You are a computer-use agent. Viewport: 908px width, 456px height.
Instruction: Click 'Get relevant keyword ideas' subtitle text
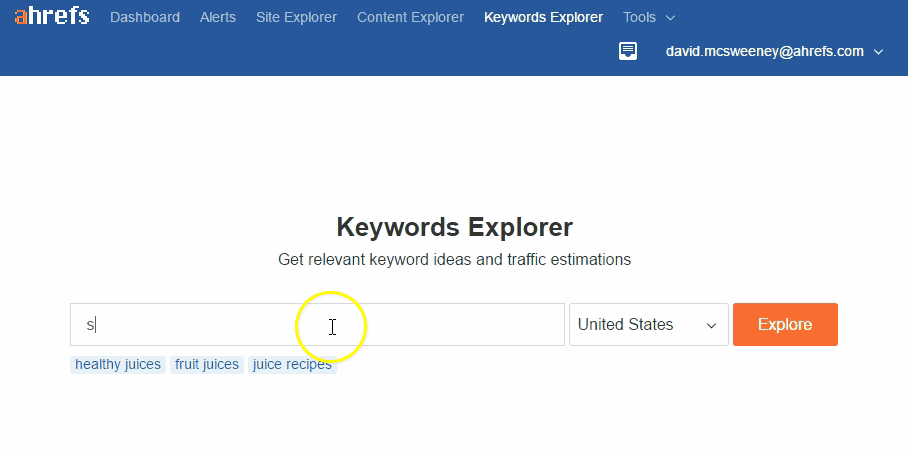coord(455,259)
